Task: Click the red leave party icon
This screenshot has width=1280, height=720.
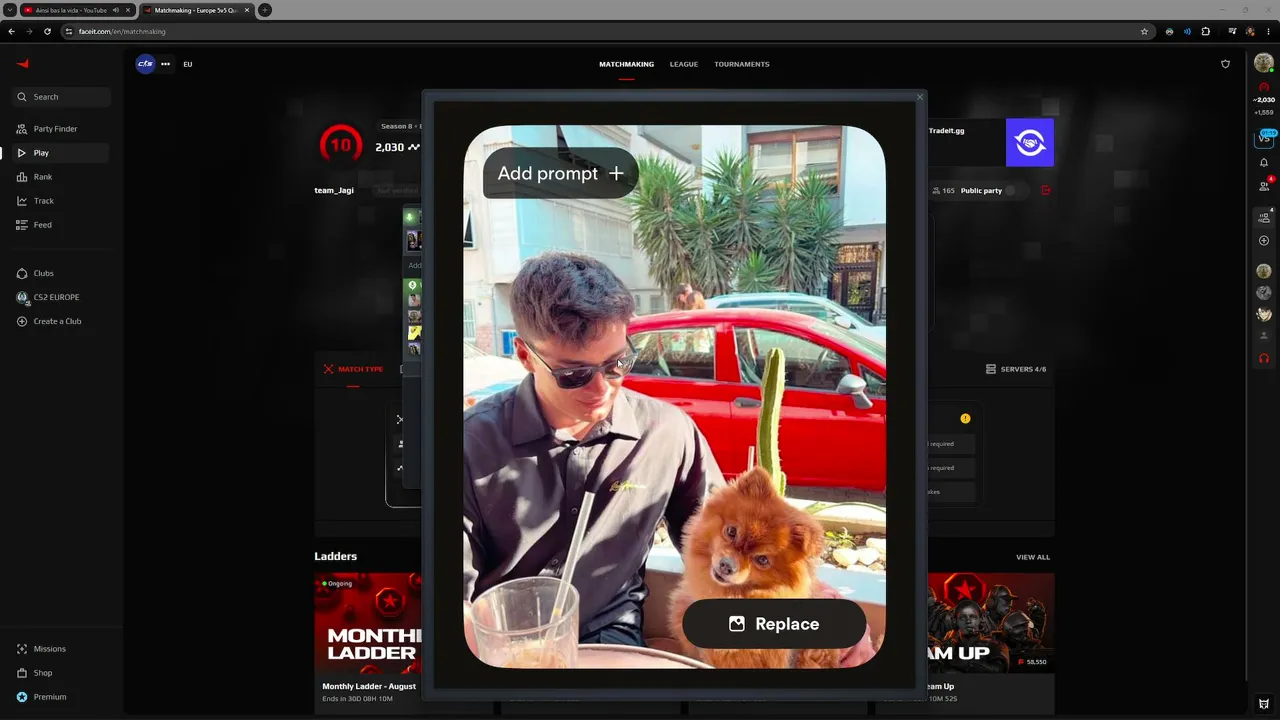Action: [x=1046, y=190]
